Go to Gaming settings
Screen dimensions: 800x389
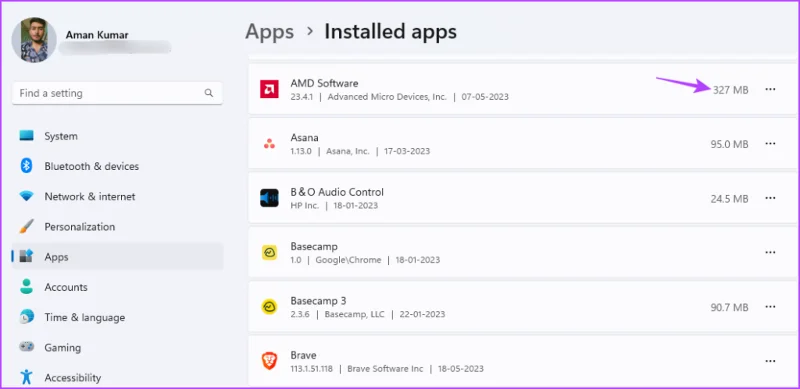coord(117,347)
